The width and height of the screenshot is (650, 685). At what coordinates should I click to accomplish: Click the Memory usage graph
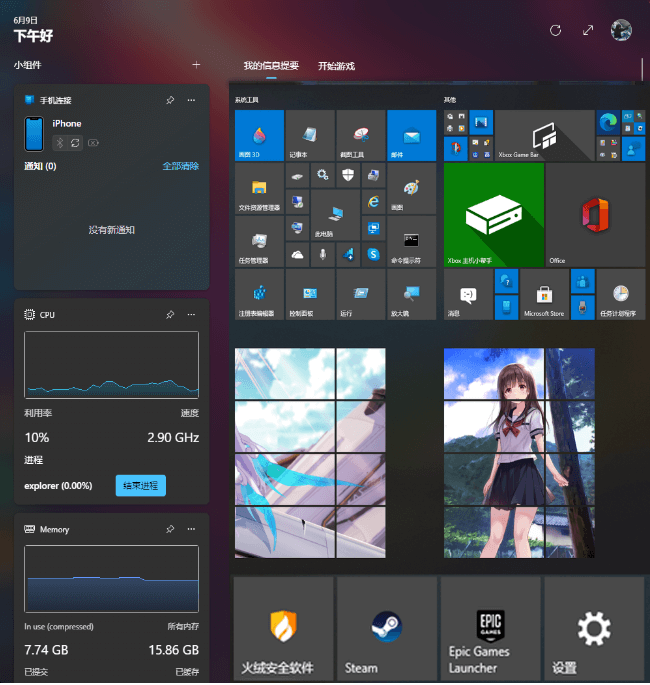click(x=111, y=579)
